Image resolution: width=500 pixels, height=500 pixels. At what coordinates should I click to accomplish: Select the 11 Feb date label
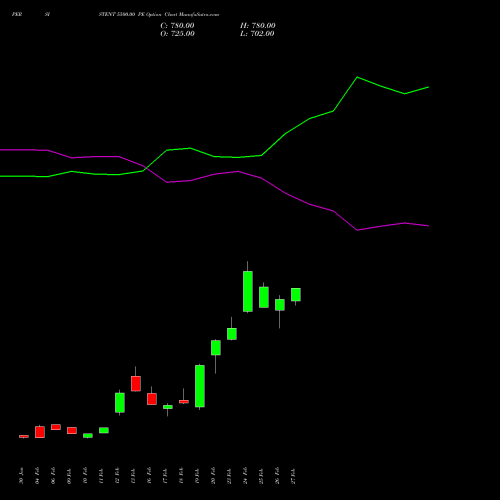[101, 476]
